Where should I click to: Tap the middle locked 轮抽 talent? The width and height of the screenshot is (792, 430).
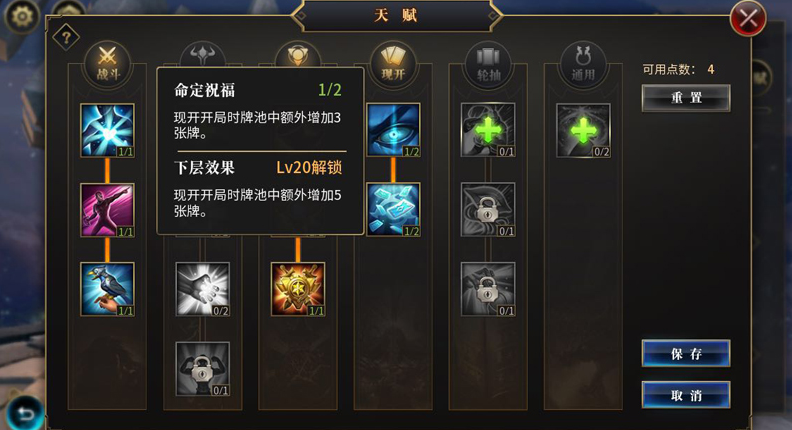[488, 210]
